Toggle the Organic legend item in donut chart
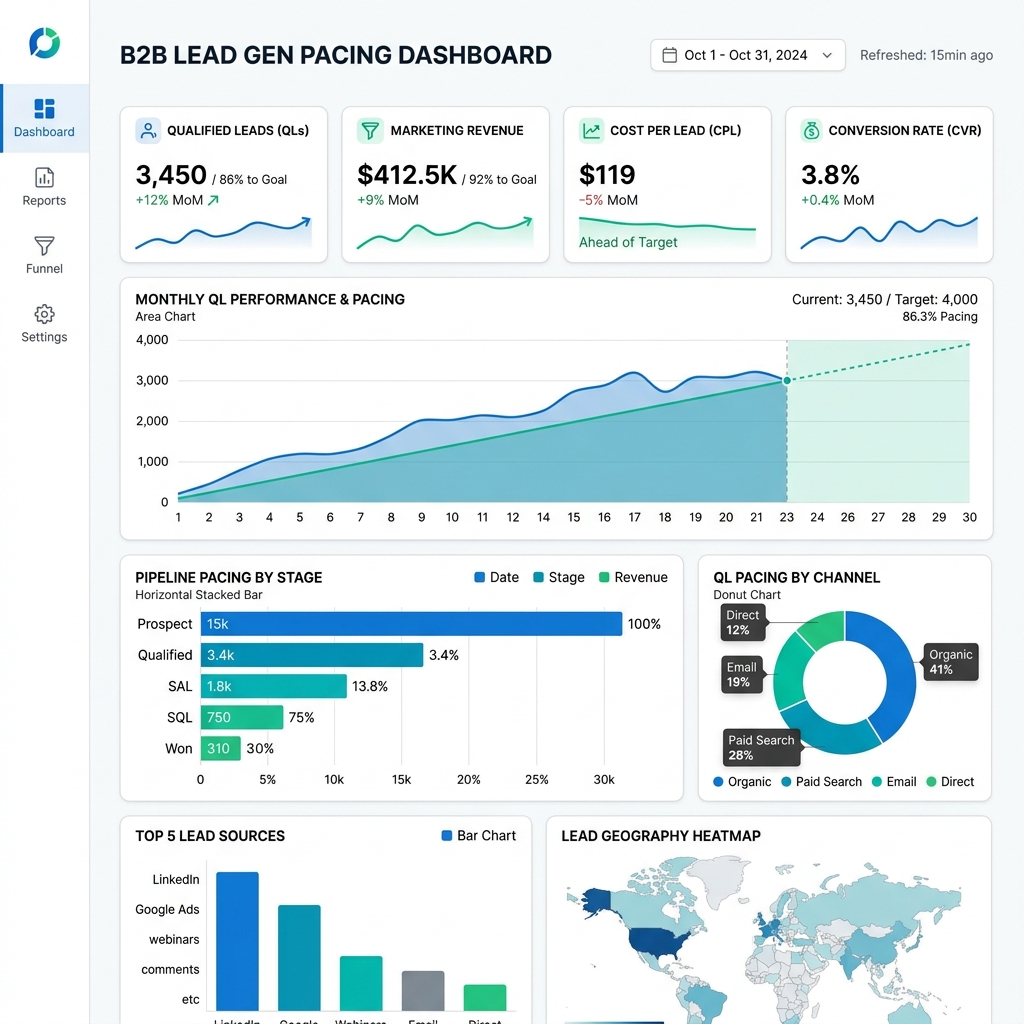This screenshot has height=1024, width=1024. point(742,782)
